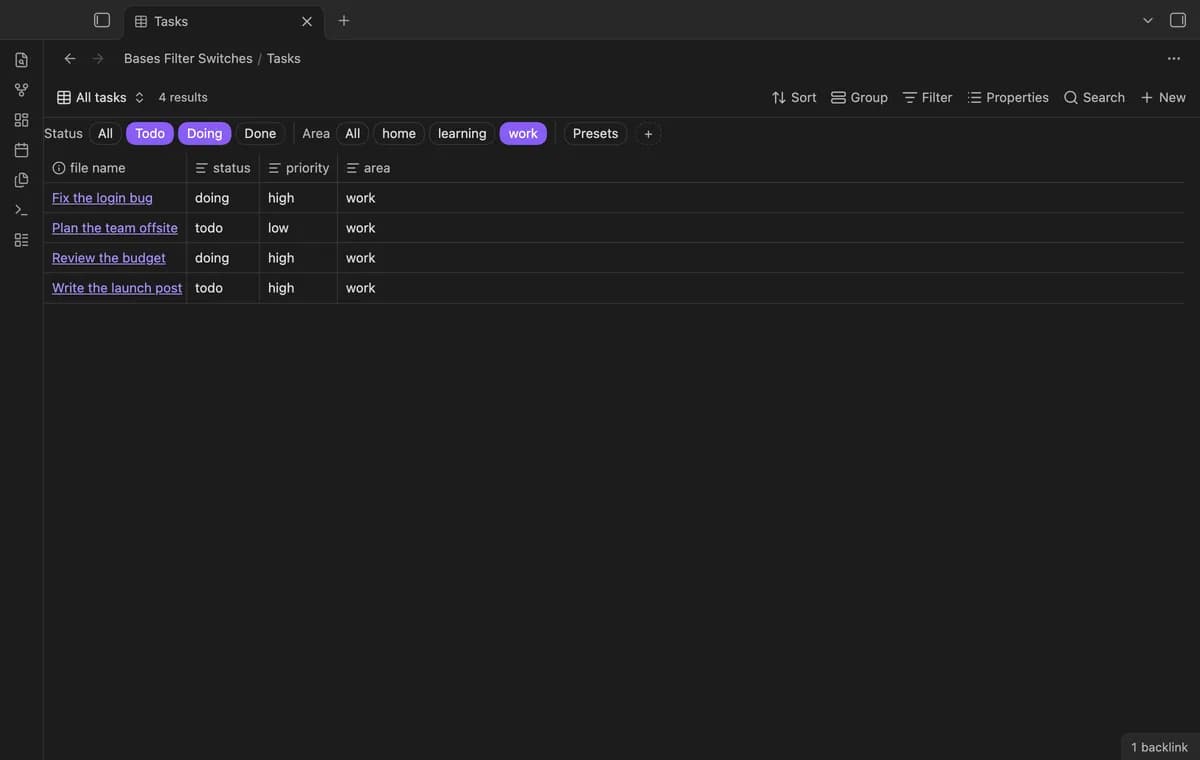This screenshot has height=760, width=1200.
Task: Click the table icon beside All tasks
Action: (64, 97)
